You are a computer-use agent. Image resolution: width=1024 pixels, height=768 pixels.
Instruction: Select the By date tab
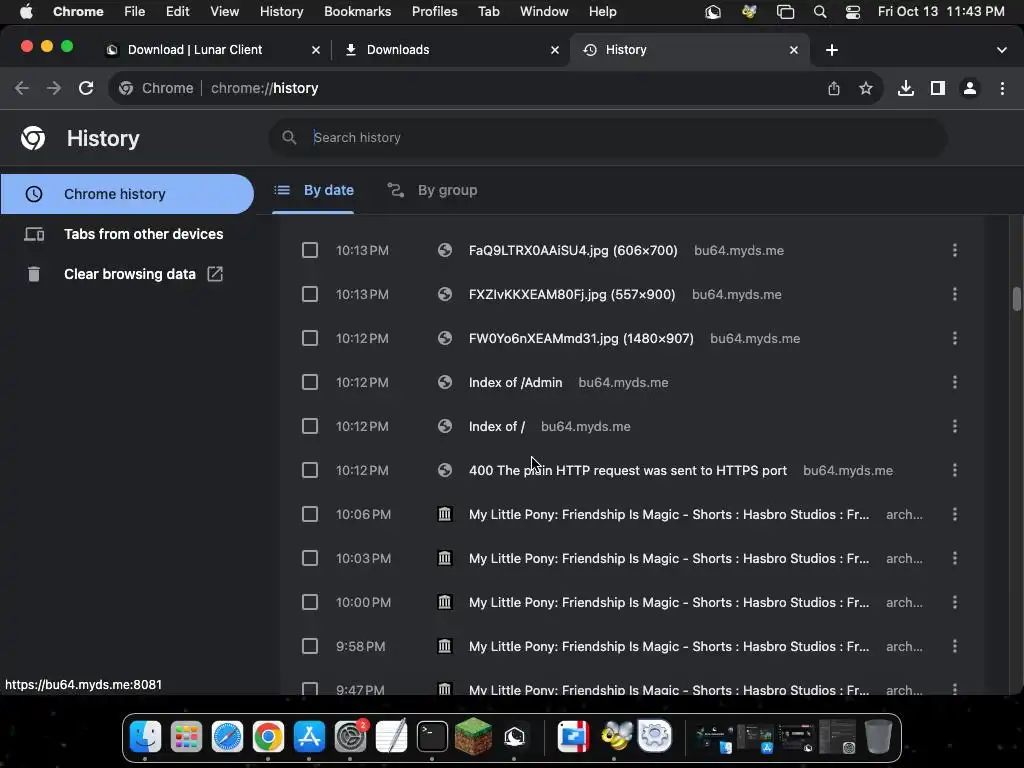[313, 190]
